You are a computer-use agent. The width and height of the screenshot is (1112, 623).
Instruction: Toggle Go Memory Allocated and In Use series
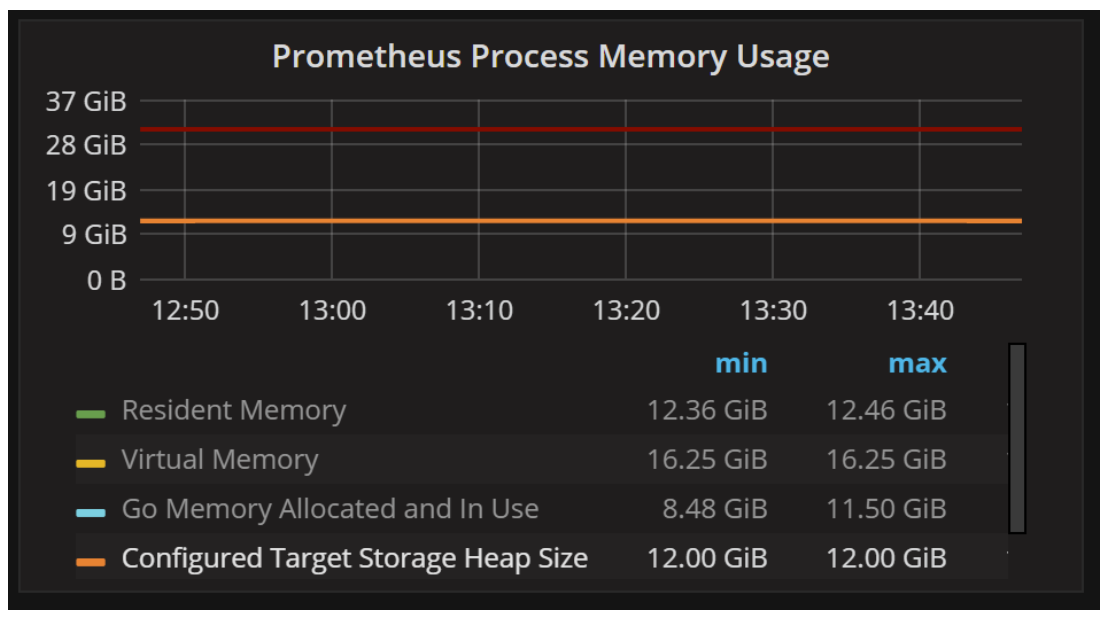pyautogui.click(x=330, y=509)
